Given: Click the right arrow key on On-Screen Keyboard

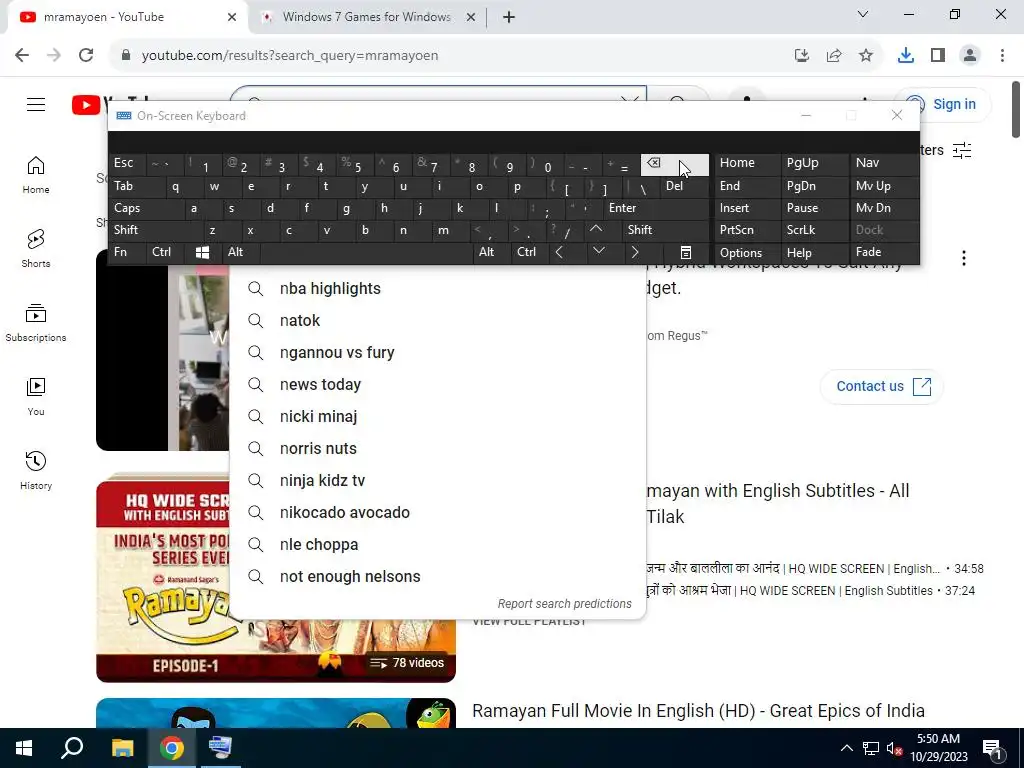Looking at the screenshot, I should click(635, 253).
